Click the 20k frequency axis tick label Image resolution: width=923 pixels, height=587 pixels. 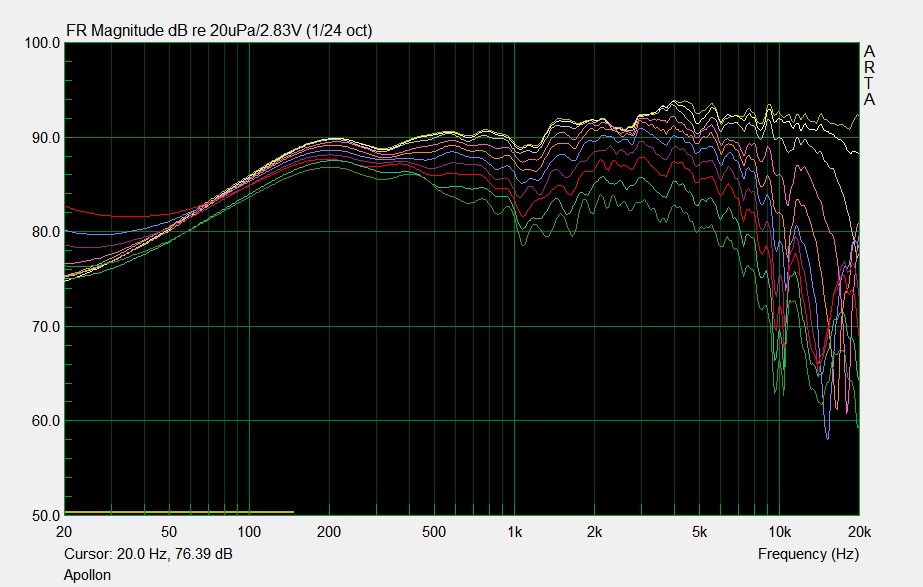(x=858, y=531)
